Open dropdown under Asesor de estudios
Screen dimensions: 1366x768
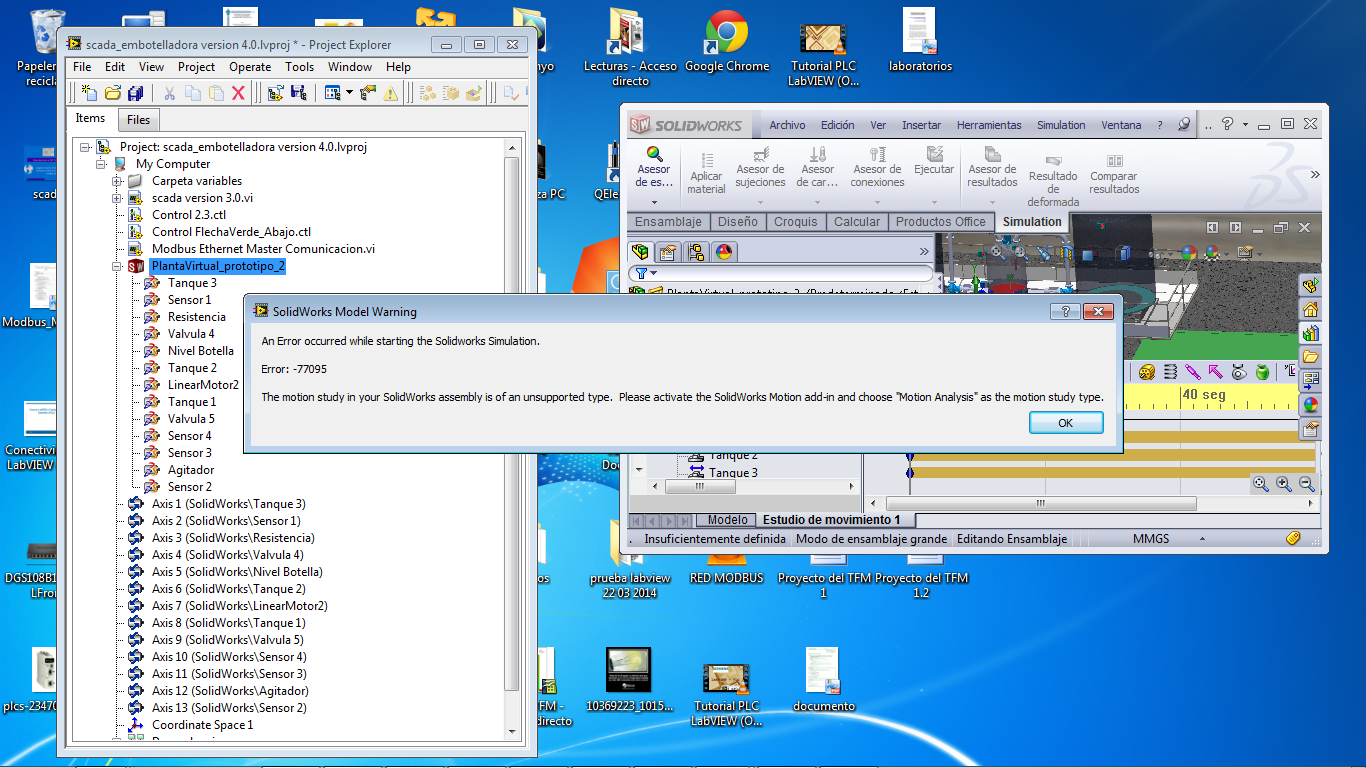click(654, 201)
